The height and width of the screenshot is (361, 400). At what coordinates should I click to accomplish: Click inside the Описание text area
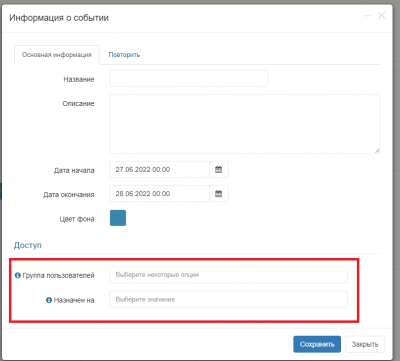click(x=244, y=124)
